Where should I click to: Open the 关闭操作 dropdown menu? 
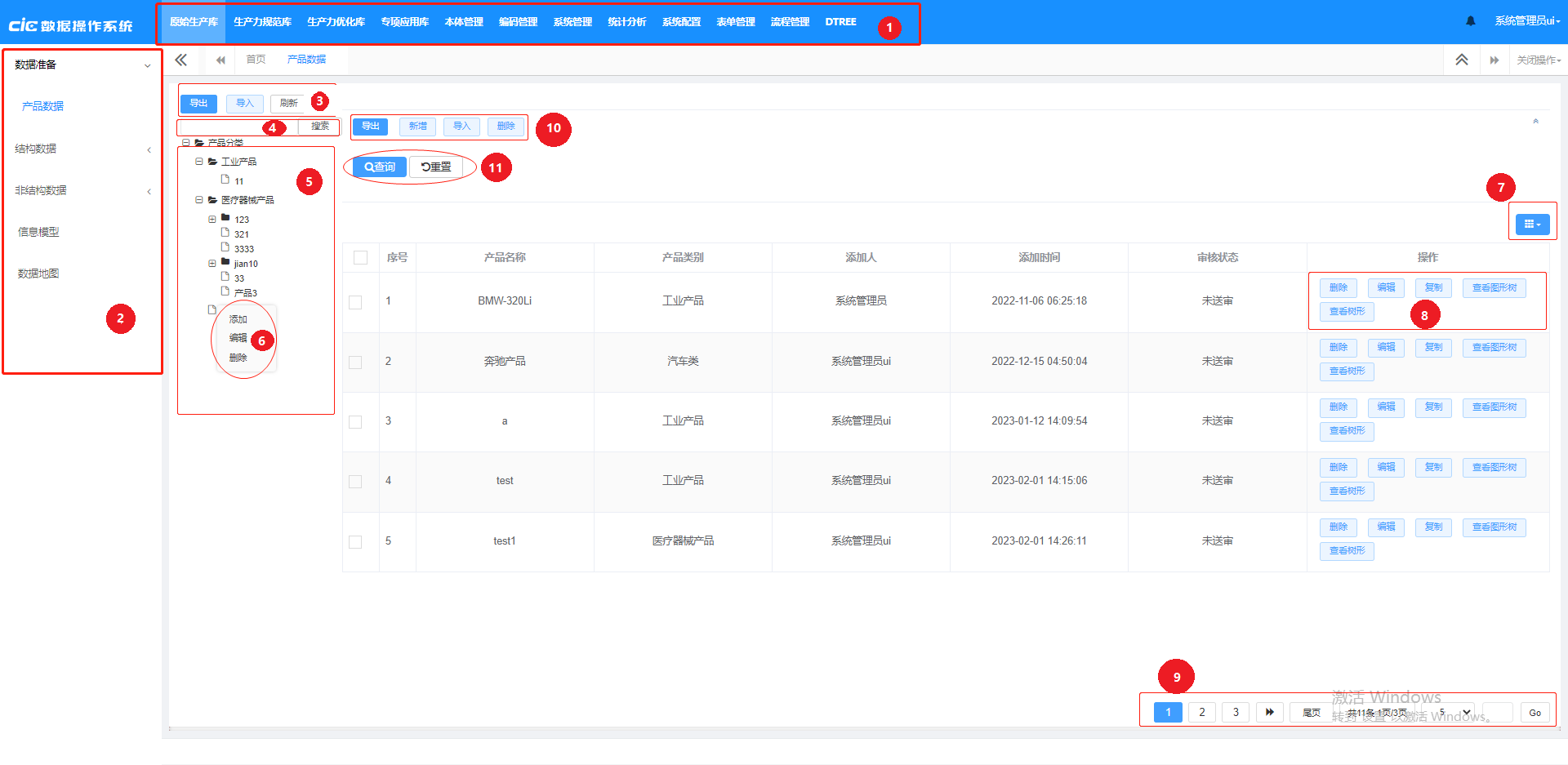click(1539, 60)
